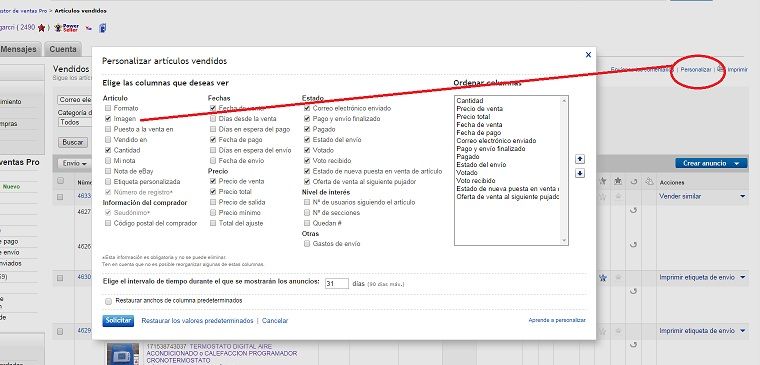Uncheck the Voto recibido checkbox
Screen dimensions: 760x365
307,160
